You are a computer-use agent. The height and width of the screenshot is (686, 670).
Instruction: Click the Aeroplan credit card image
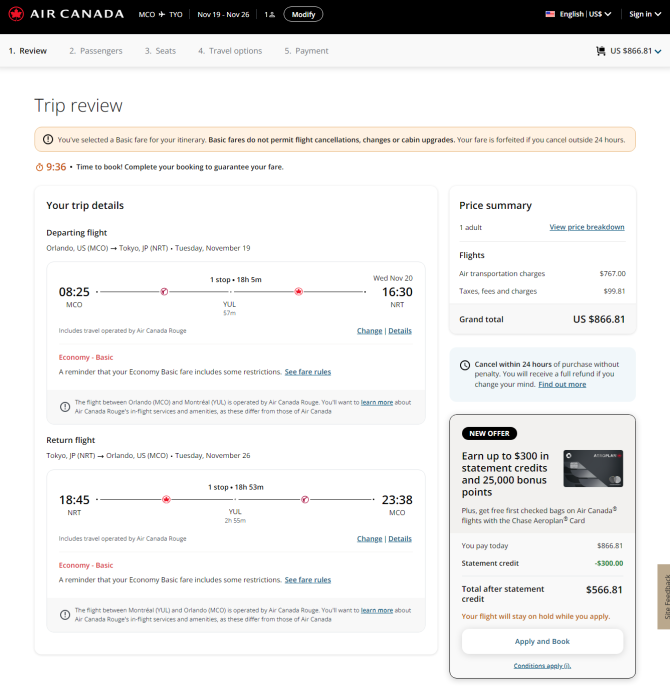[593, 469]
